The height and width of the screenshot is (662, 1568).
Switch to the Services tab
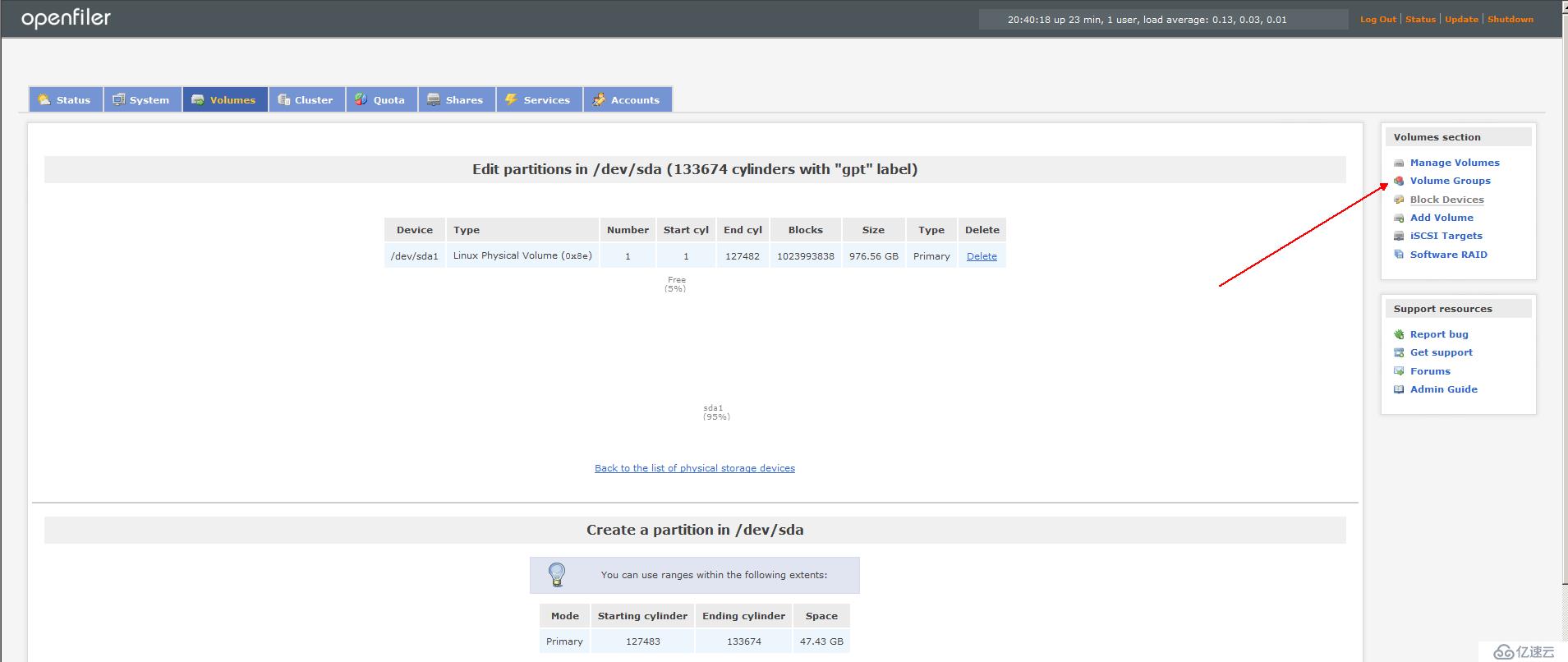(539, 99)
